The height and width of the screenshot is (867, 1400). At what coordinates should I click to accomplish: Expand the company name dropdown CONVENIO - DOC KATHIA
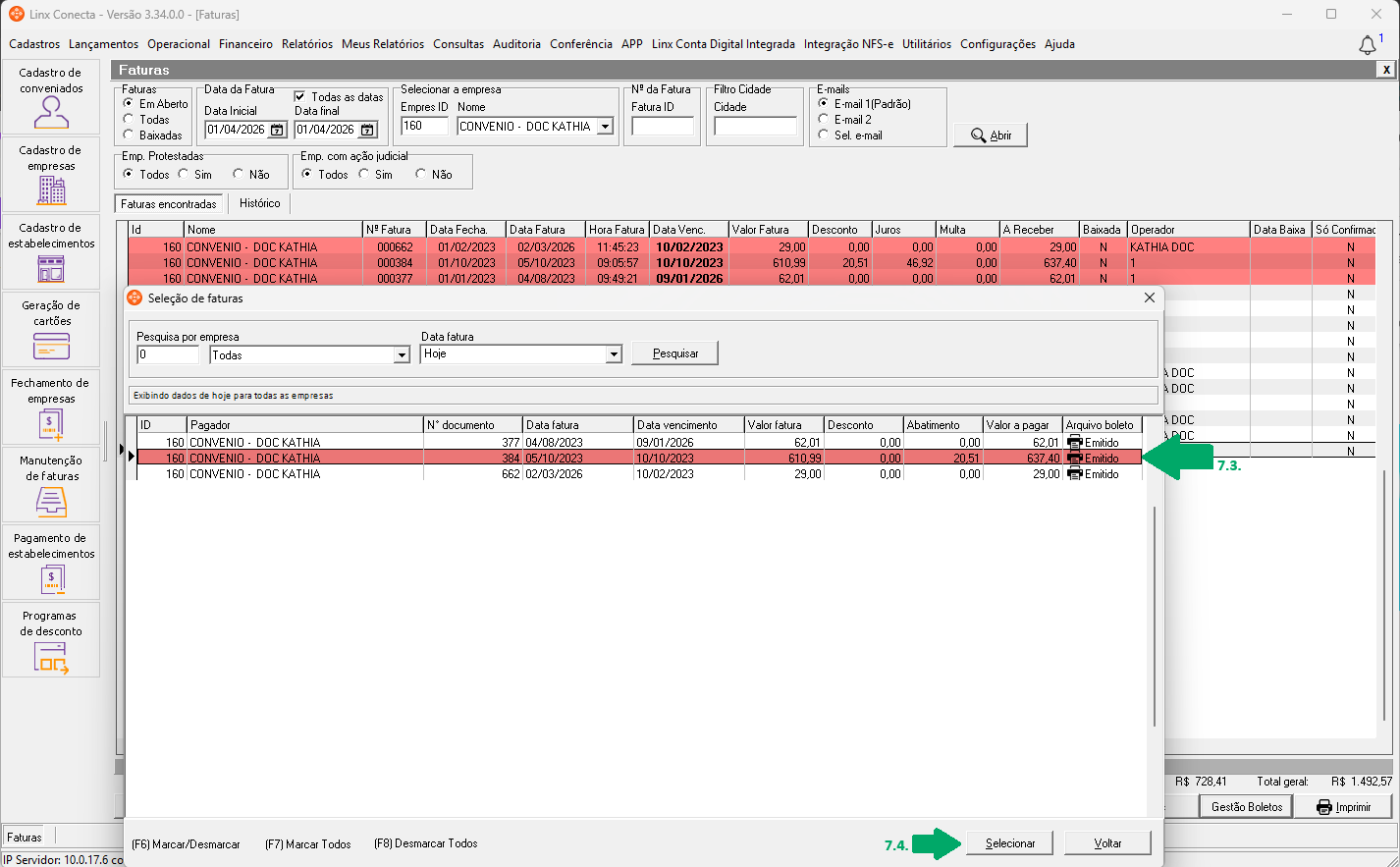(605, 127)
